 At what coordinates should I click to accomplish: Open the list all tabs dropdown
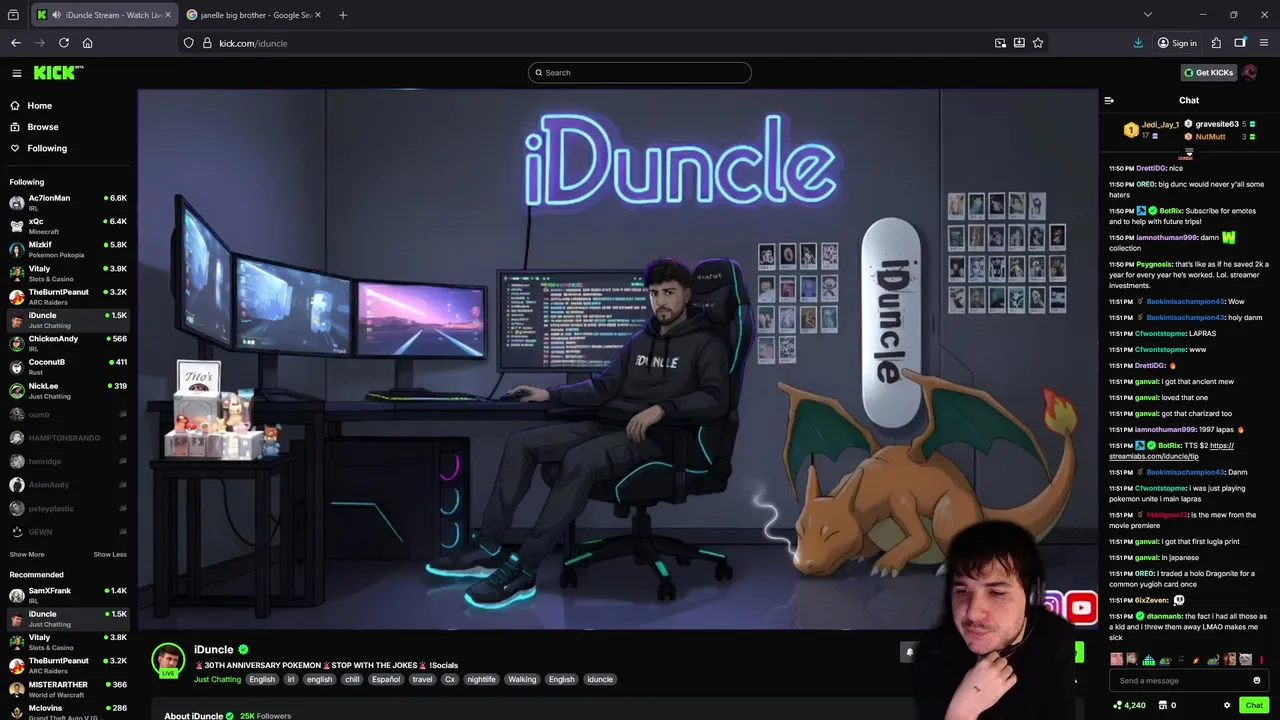(x=1148, y=15)
